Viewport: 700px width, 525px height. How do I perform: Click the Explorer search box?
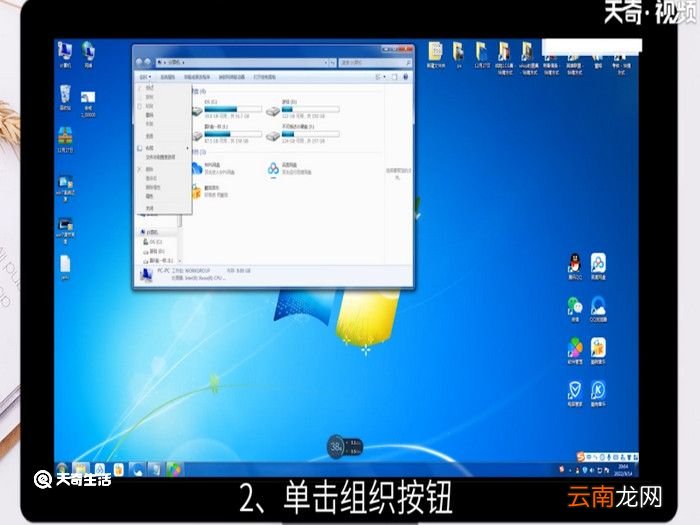(x=375, y=62)
